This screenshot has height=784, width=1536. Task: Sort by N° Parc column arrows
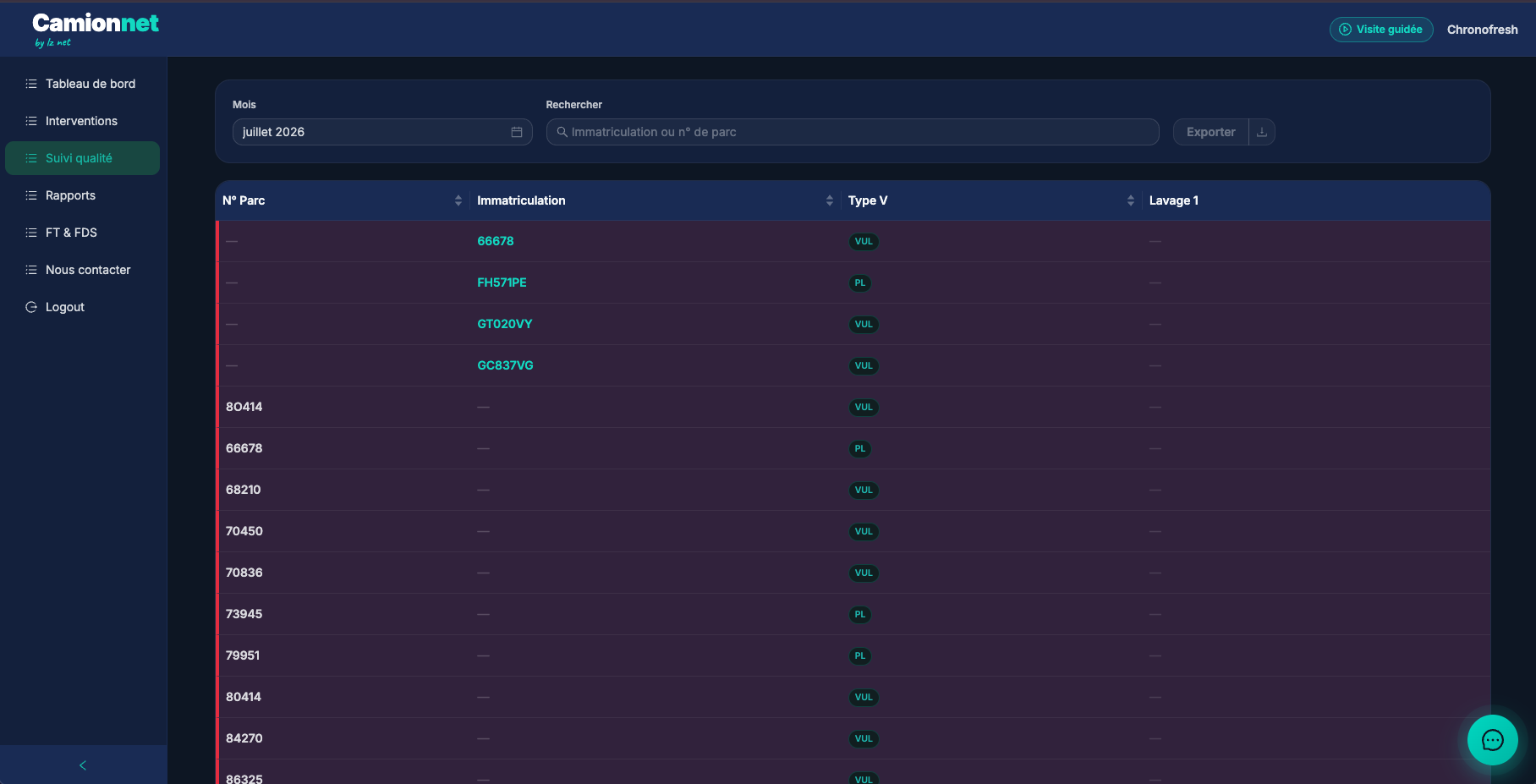coord(458,200)
